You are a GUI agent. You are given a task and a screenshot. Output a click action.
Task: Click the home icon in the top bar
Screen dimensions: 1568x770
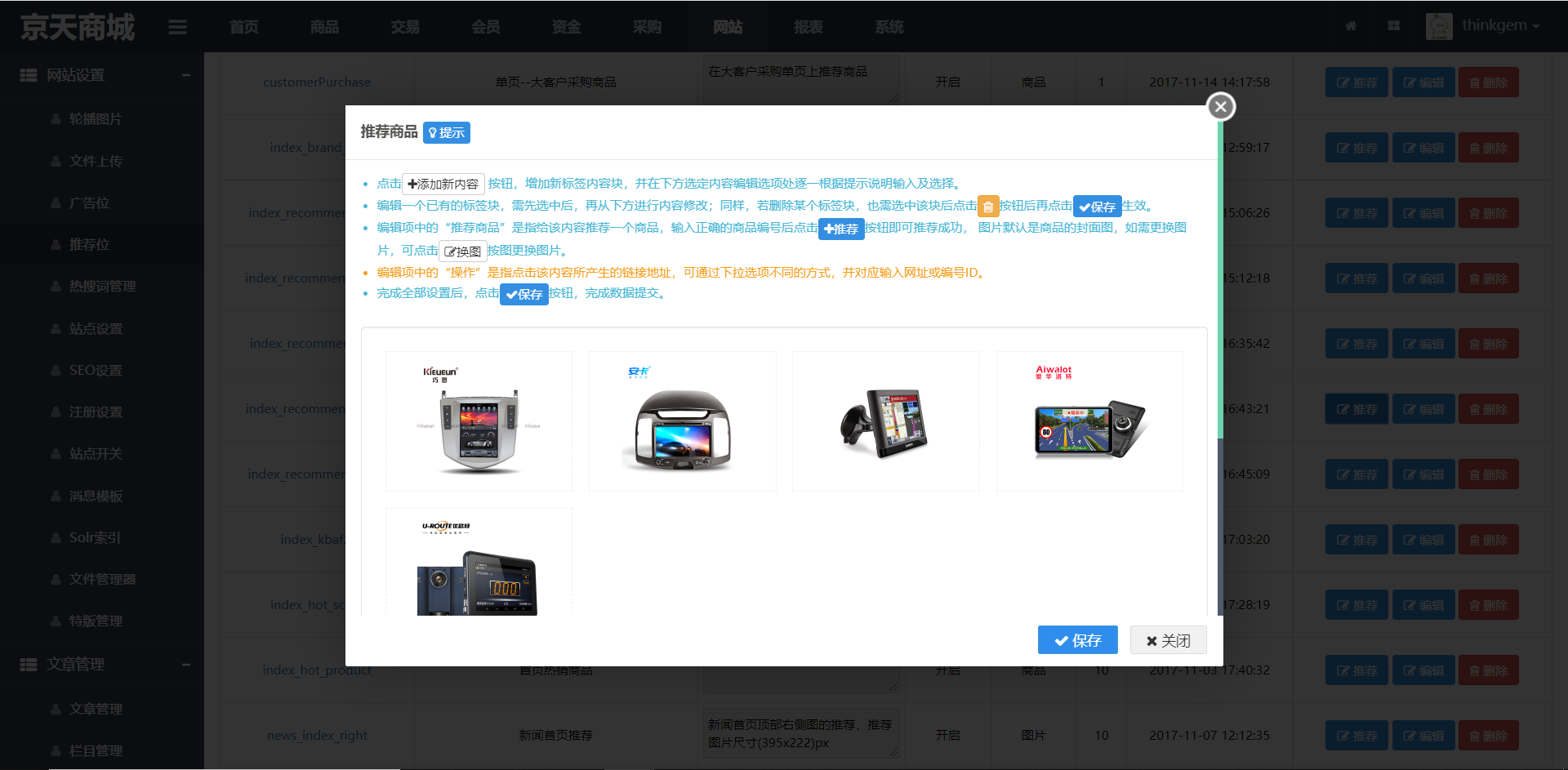tap(1351, 26)
